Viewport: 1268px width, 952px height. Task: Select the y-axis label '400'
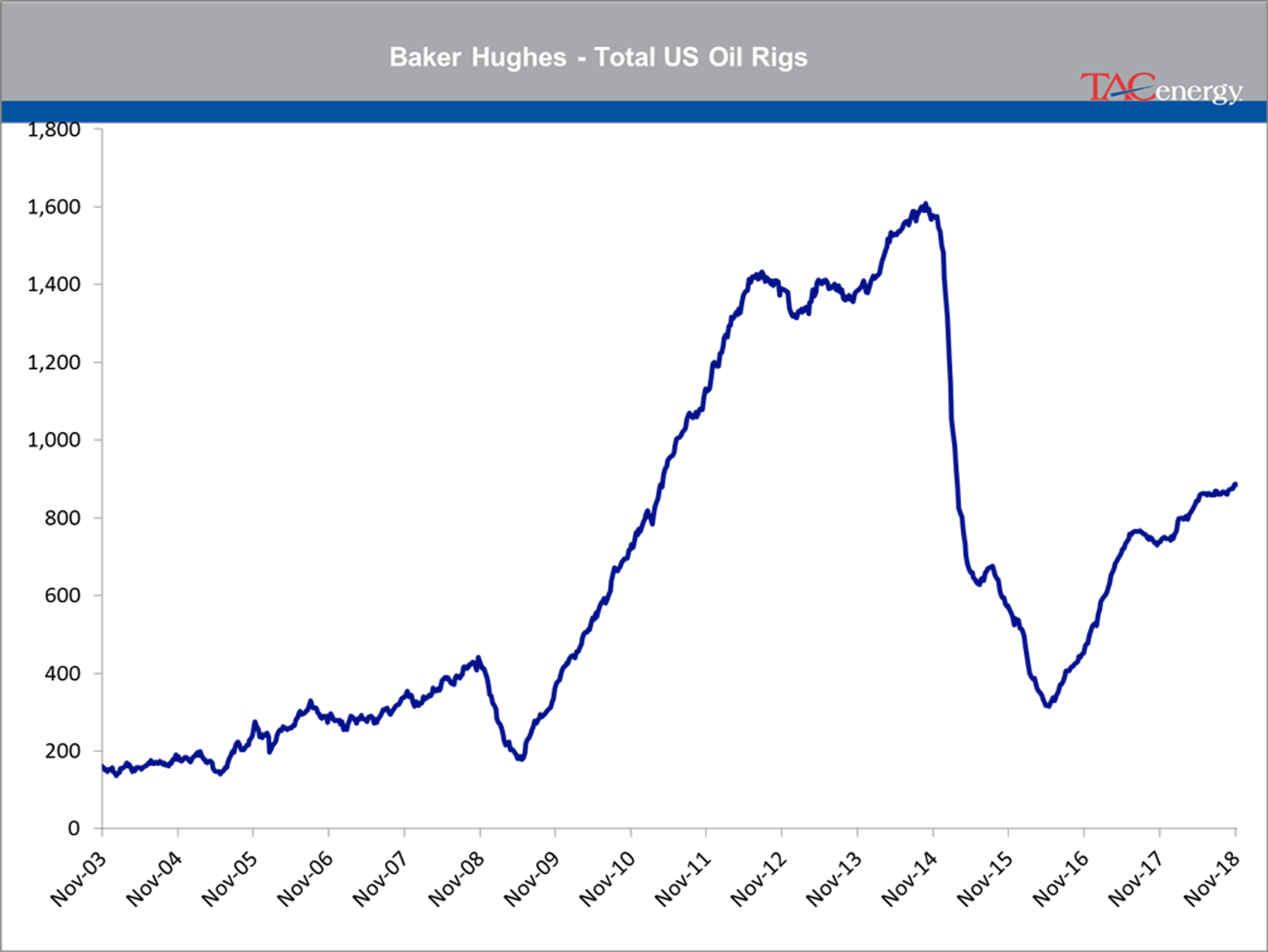pyautogui.click(x=62, y=673)
